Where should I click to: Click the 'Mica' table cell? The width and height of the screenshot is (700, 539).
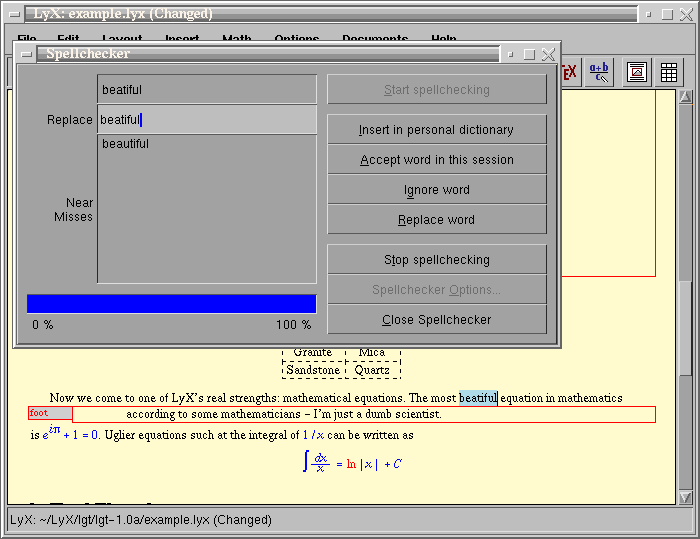[372, 353]
